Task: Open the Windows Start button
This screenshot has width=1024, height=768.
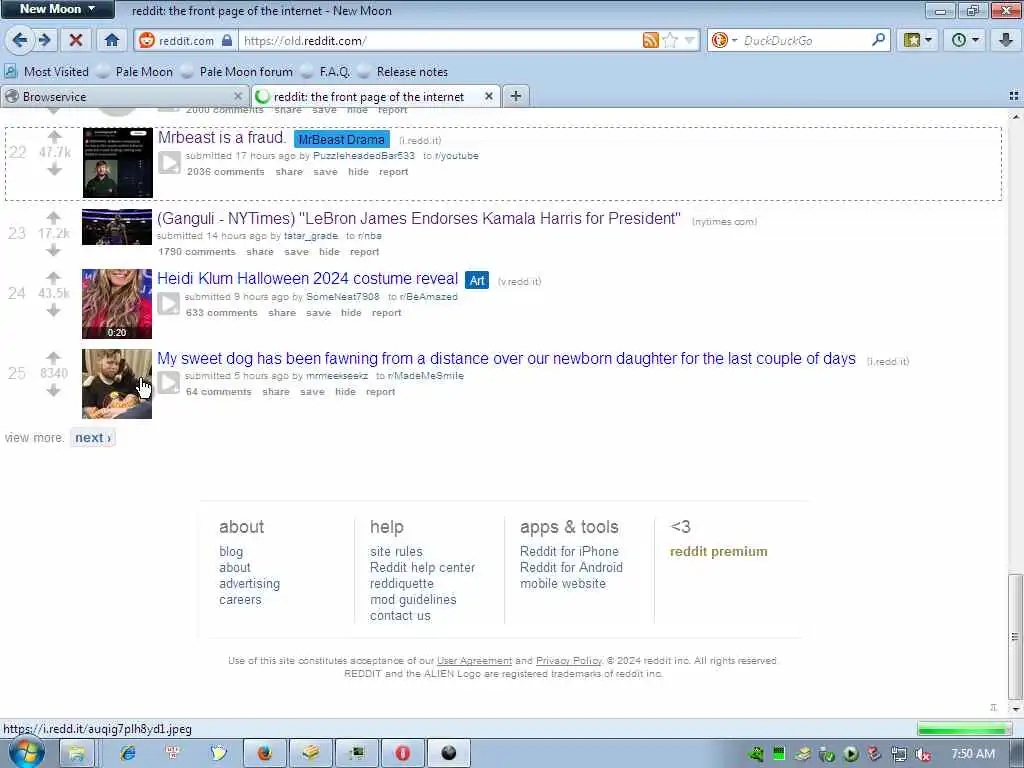Action: point(26,754)
